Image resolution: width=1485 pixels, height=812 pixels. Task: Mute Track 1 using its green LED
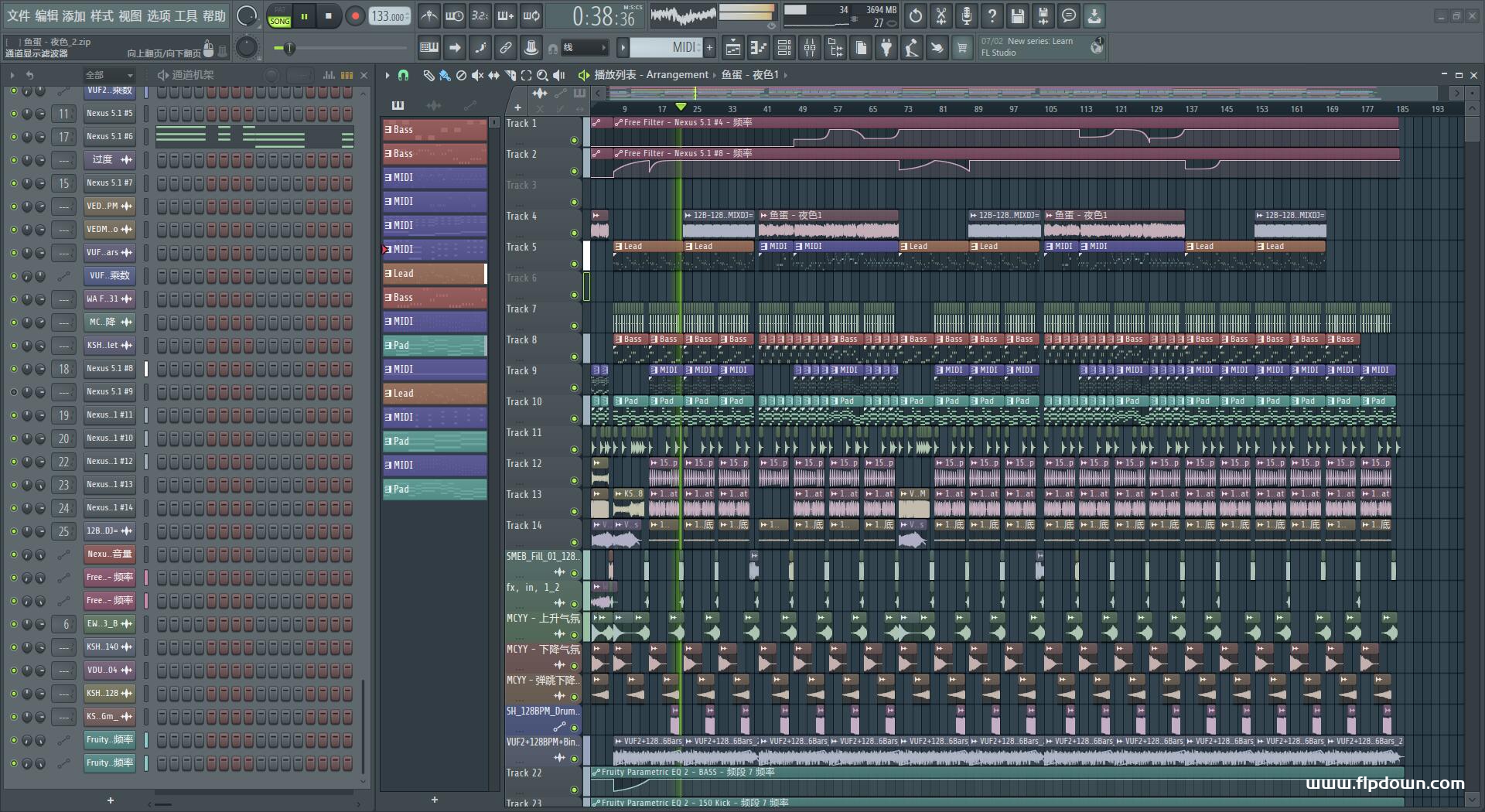point(574,141)
